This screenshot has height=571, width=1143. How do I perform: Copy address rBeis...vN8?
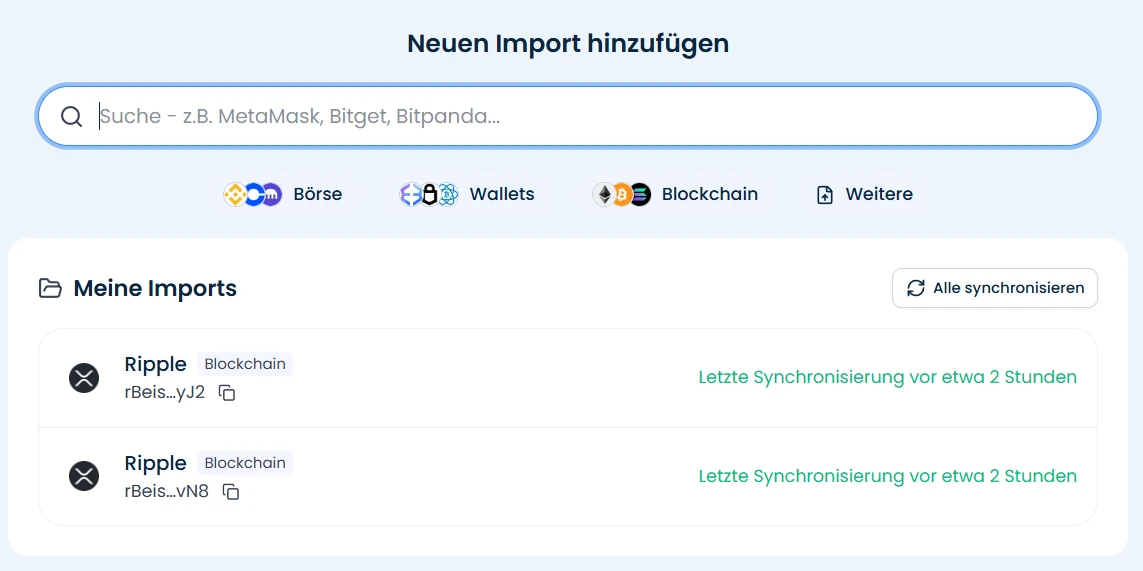point(231,492)
